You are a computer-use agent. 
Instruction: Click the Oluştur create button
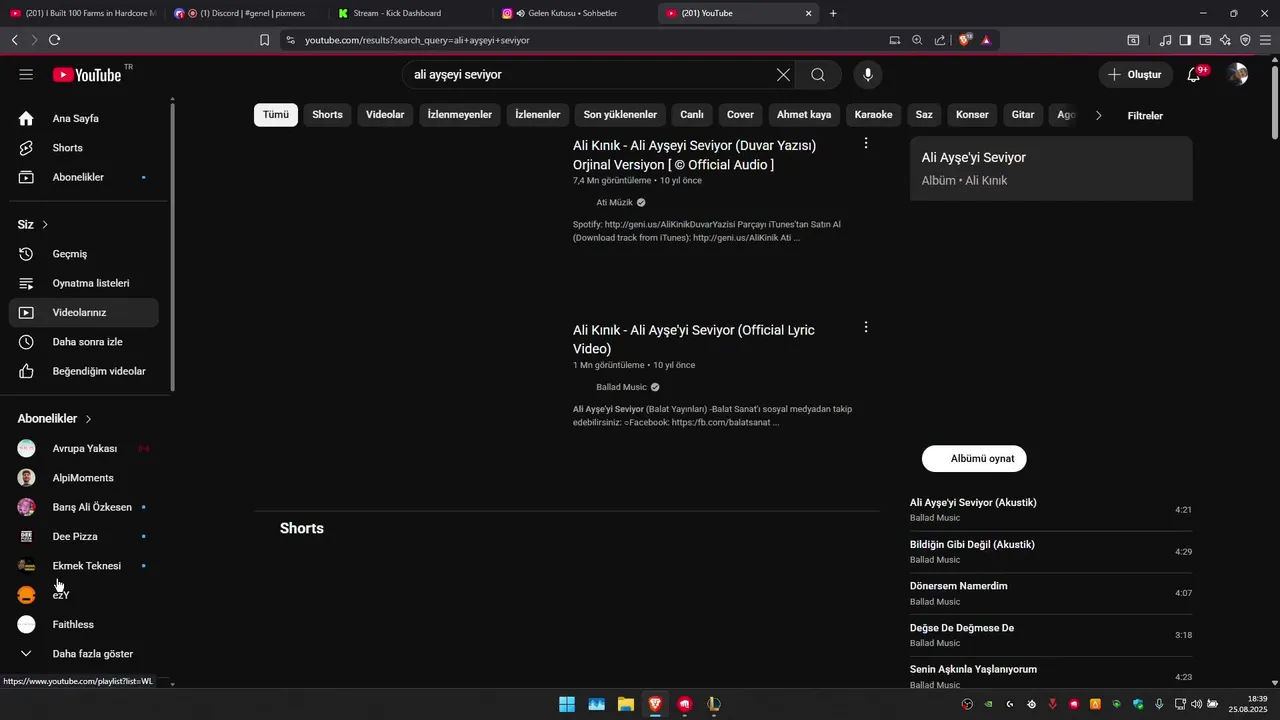point(1135,75)
